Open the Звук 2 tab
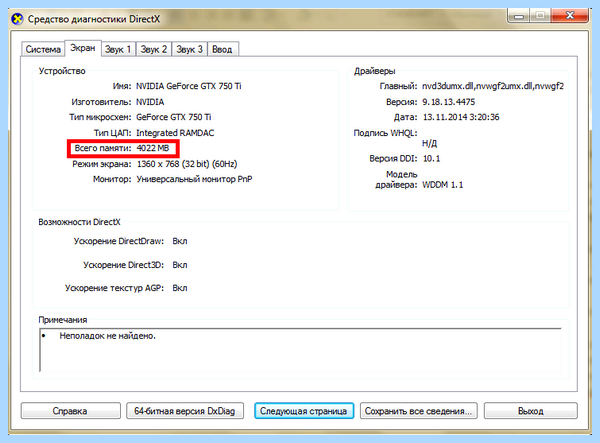This screenshot has height=443, width=600. [153, 49]
